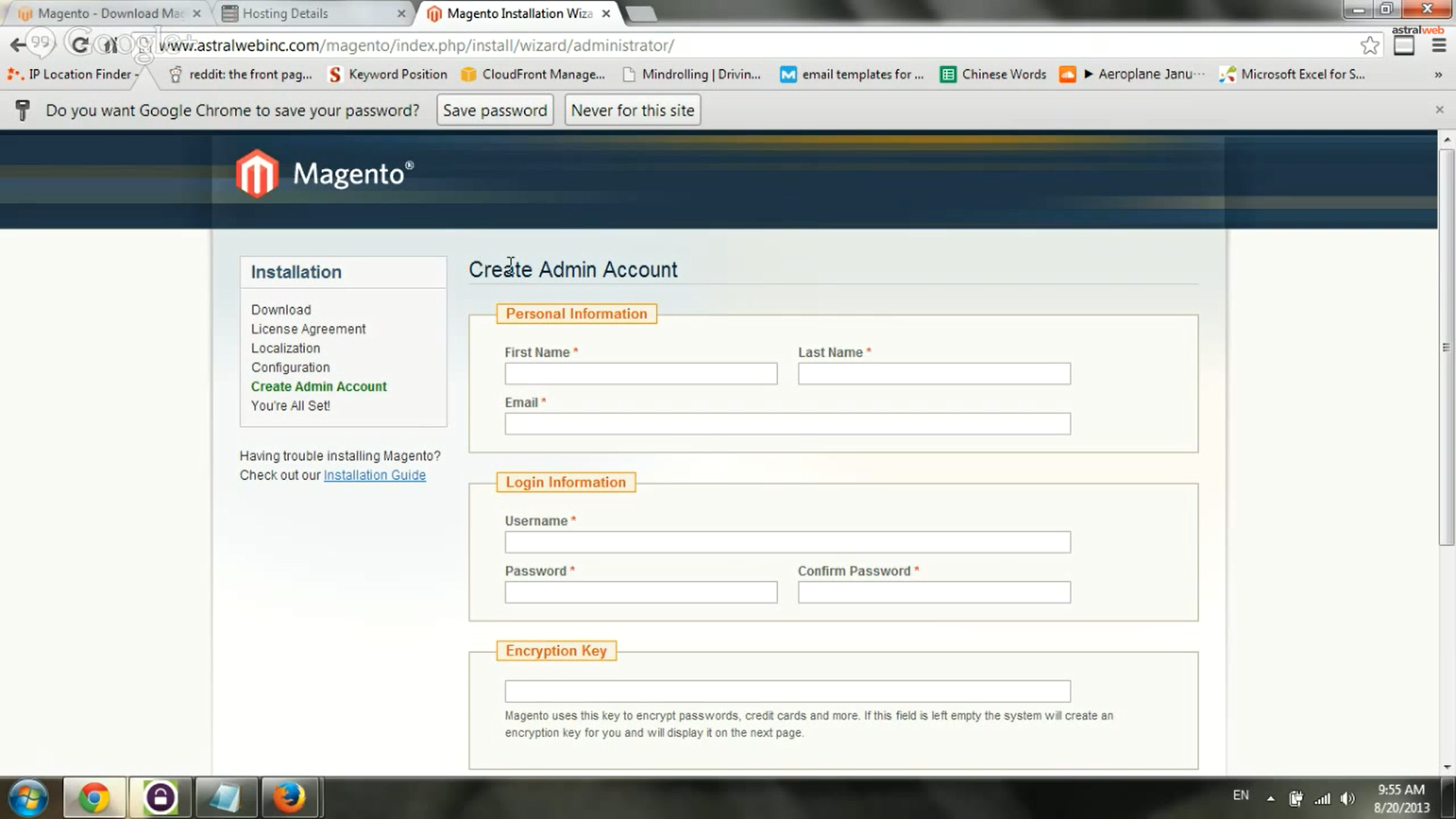Click the You're All Set! step

(291, 406)
